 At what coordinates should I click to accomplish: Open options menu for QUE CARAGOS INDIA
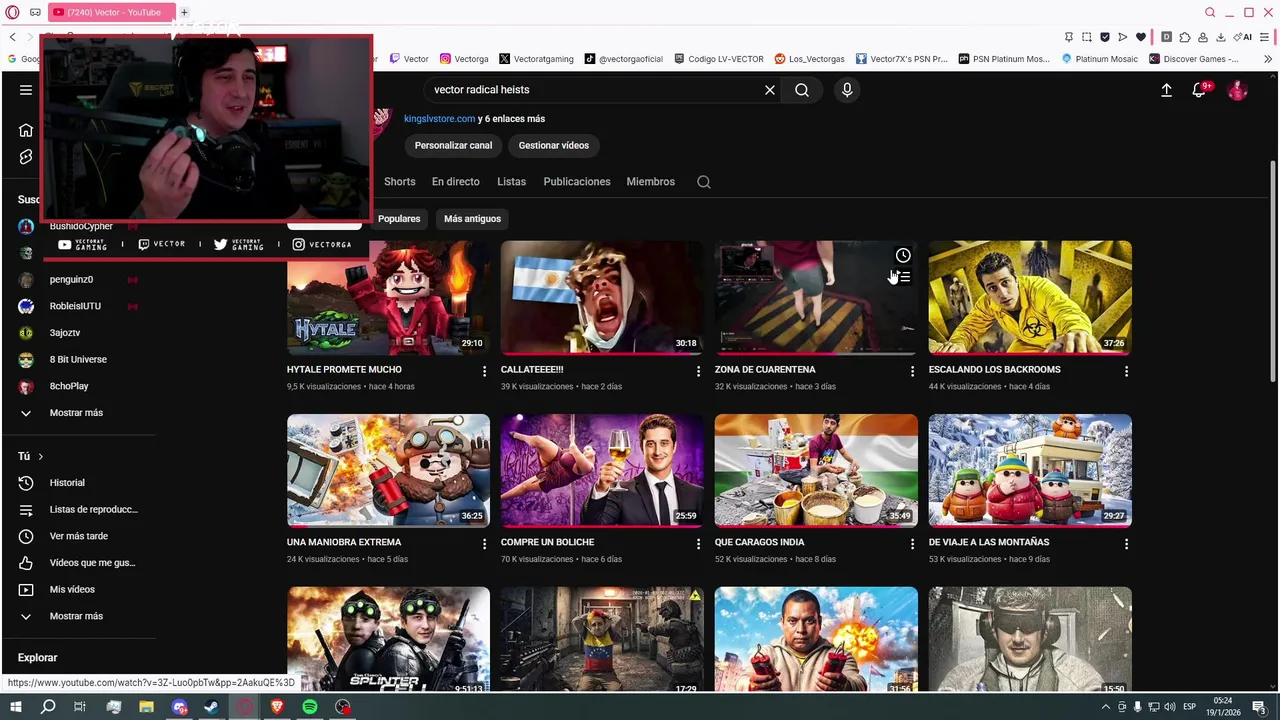912,544
